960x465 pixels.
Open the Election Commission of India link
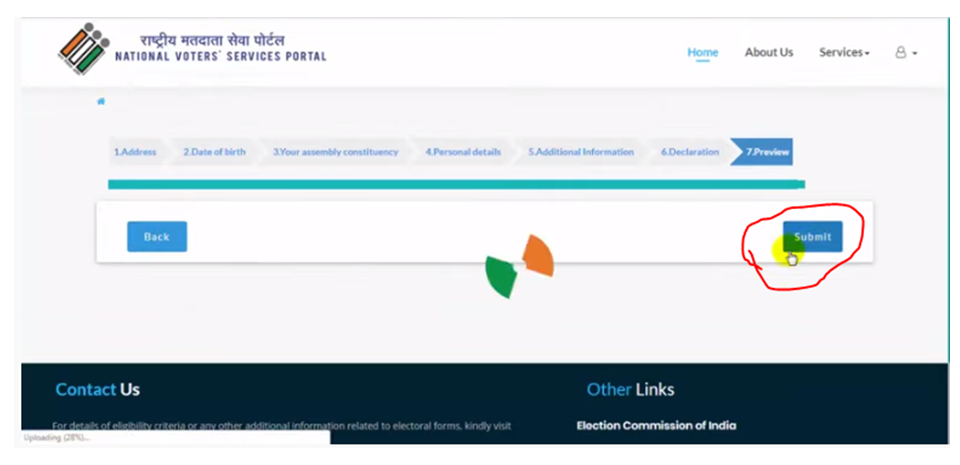656,426
